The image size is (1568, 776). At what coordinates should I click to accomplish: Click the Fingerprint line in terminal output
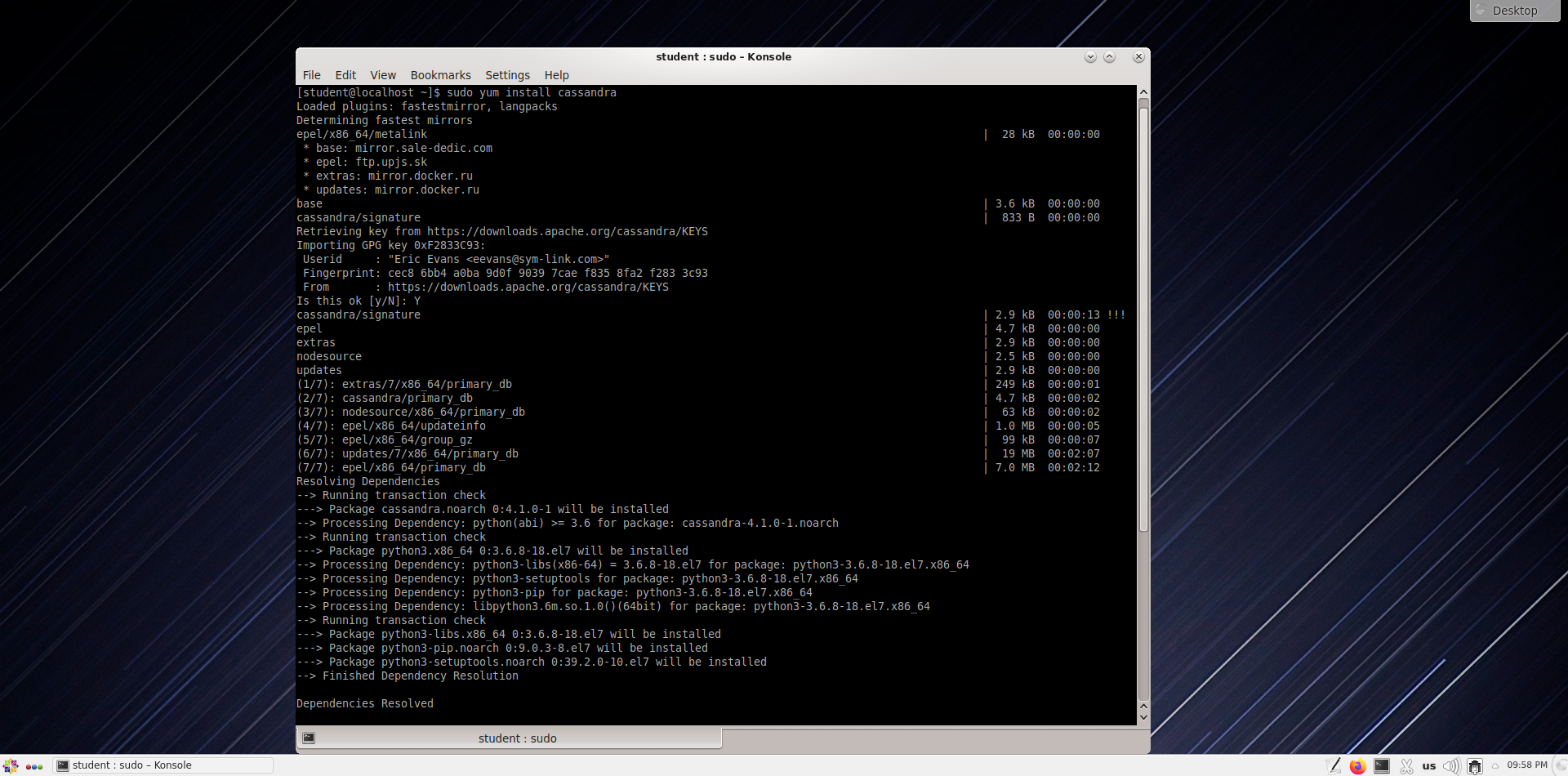coord(506,273)
